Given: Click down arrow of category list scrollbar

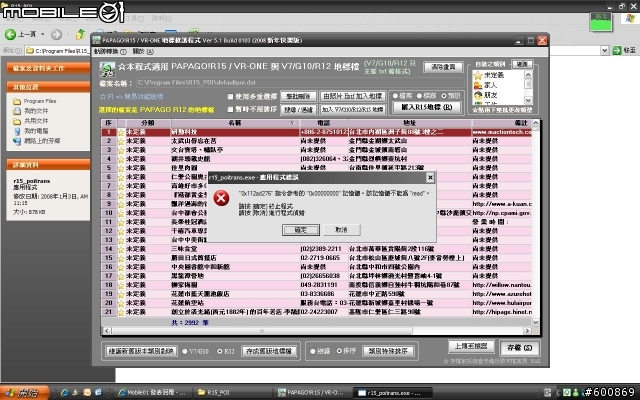Looking at the screenshot, I should tap(528, 100).
